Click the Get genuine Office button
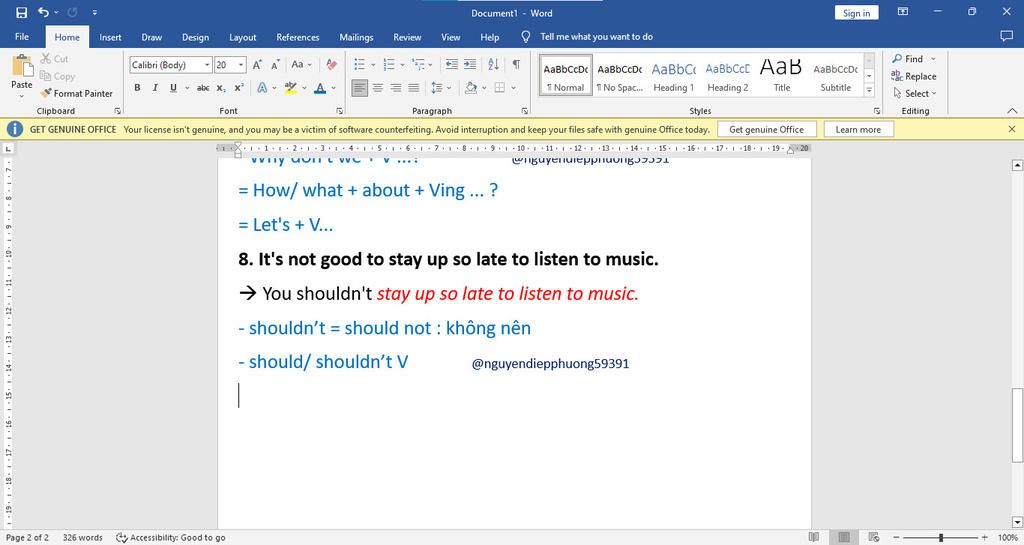The image size is (1024, 545). pos(766,129)
